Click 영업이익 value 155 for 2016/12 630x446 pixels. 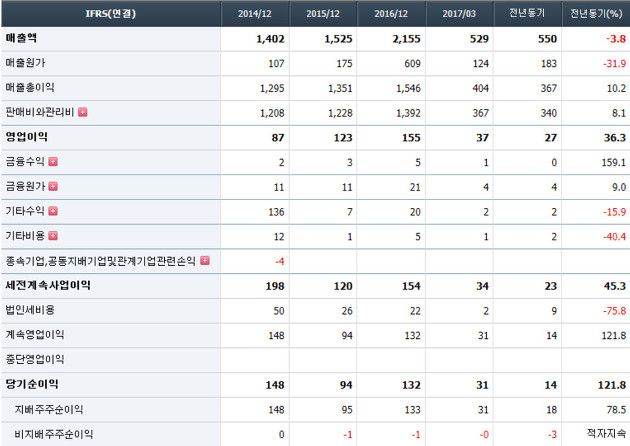pyautogui.click(x=411, y=138)
